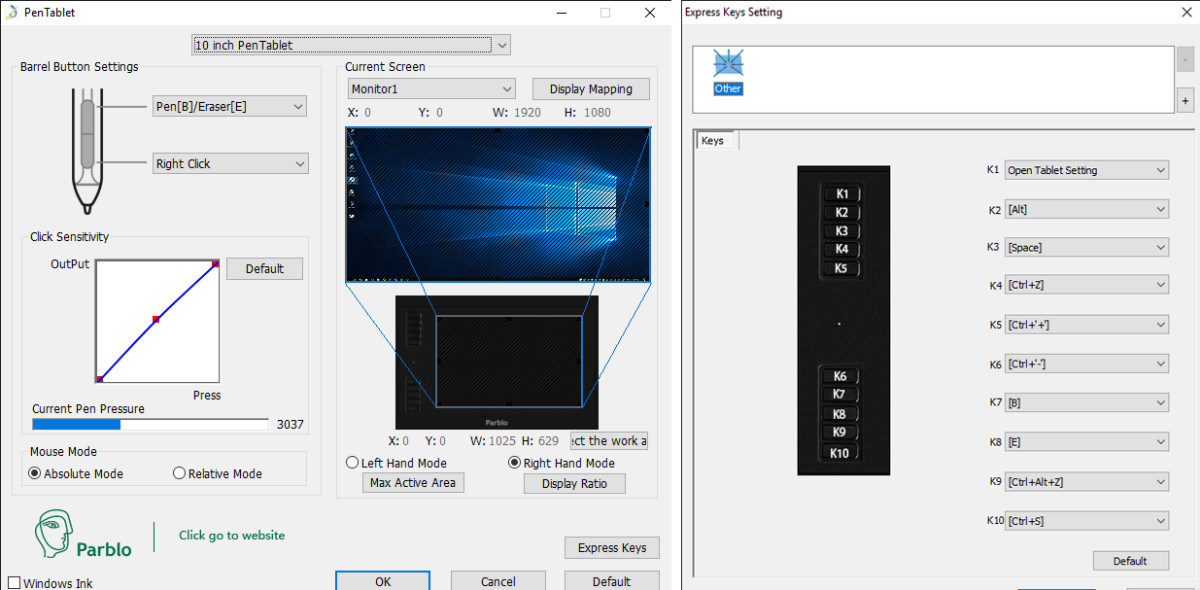Select Left Hand Mode radio button
The image size is (1200, 590).
pyautogui.click(x=352, y=463)
